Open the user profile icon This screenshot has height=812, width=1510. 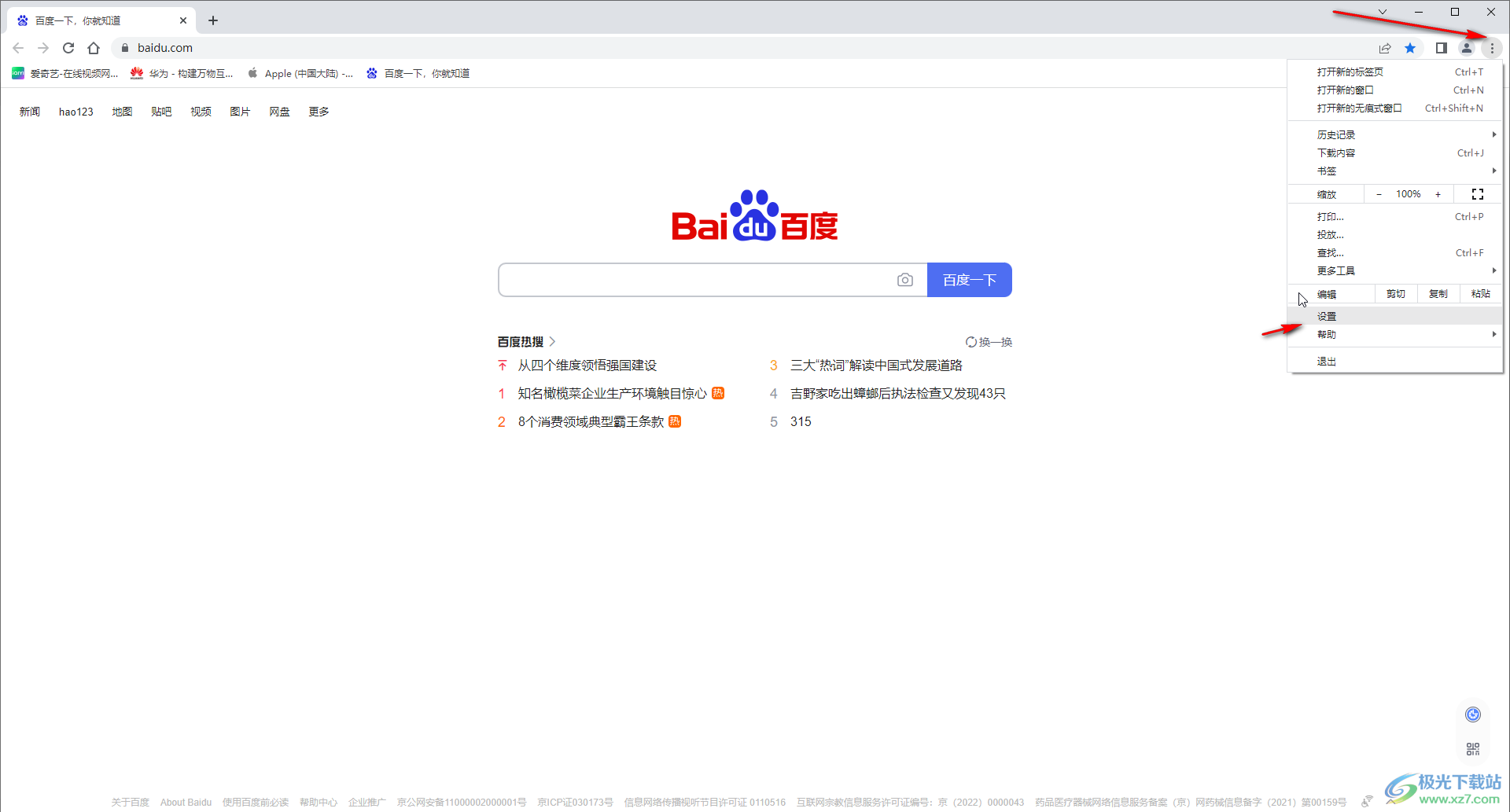click(x=1467, y=48)
